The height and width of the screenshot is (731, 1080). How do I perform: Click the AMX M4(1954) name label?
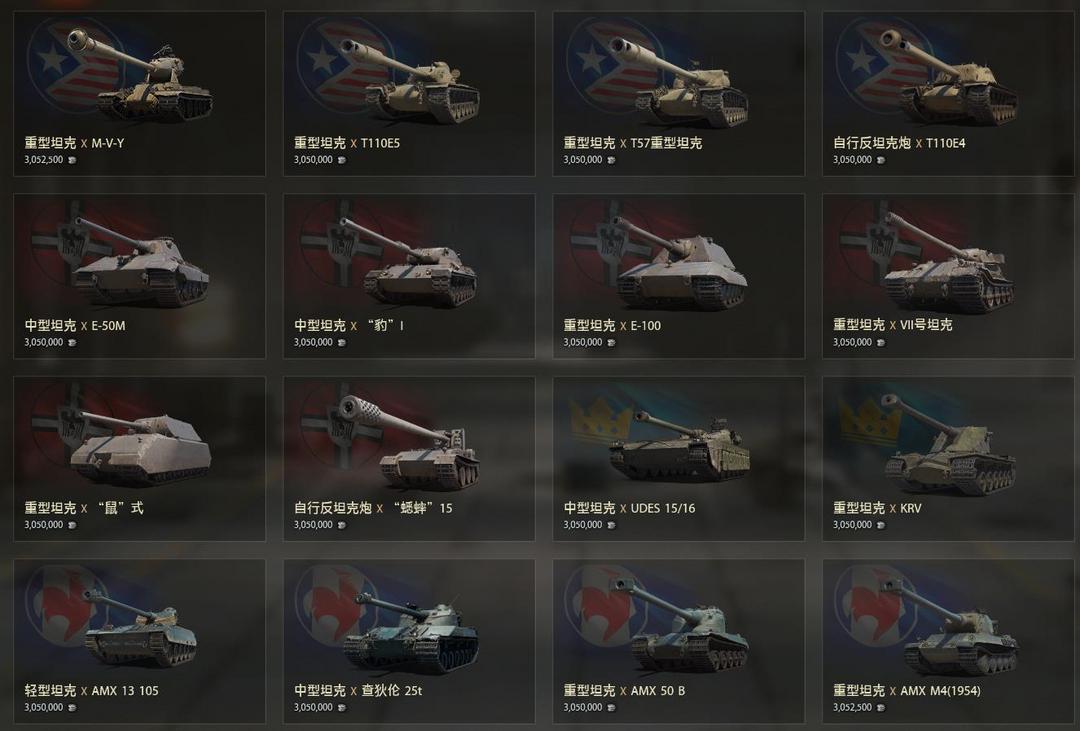(940, 690)
